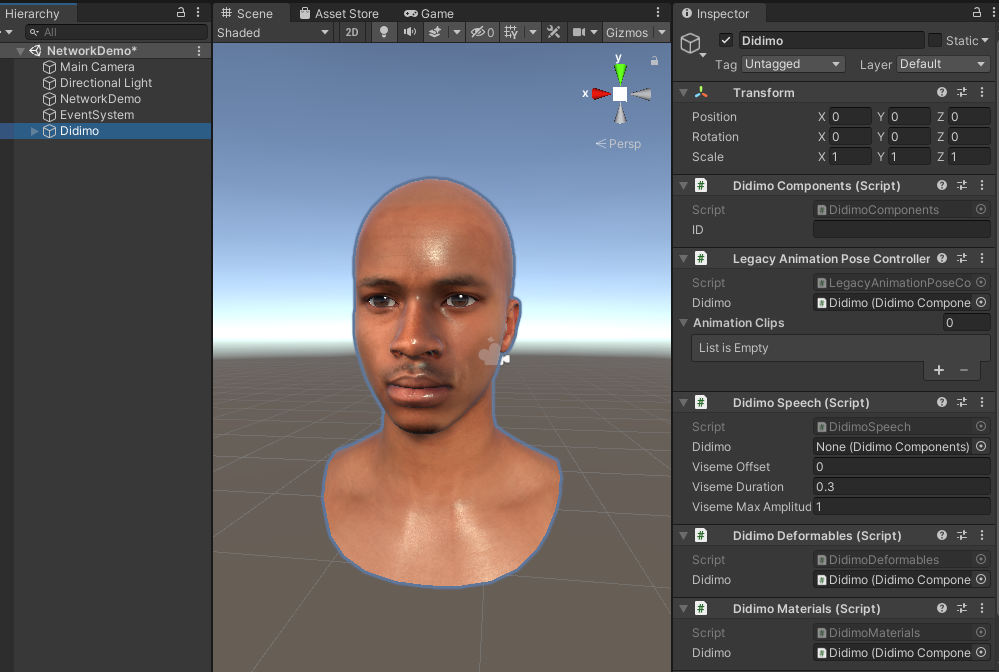Click the scene gizmo rotation lock
Viewport: 999px width, 672px height.
click(x=654, y=61)
